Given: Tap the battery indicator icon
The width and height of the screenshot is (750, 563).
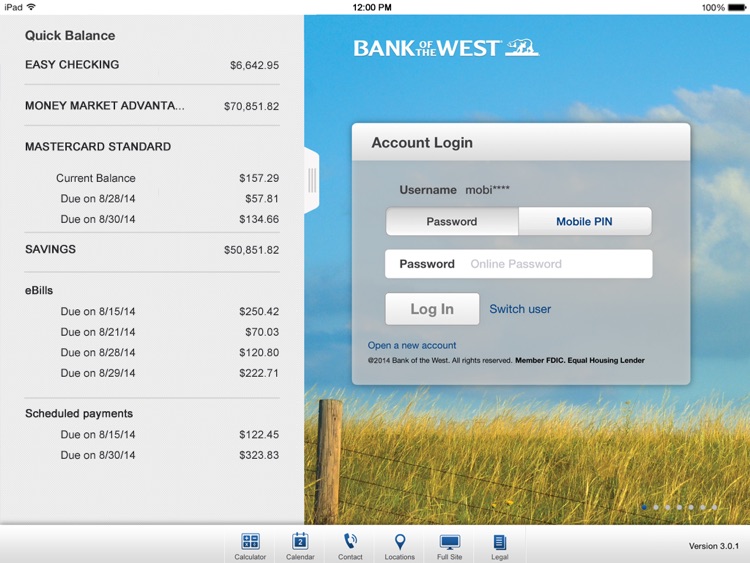Looking at the screenshot, I should coord(737,7).
